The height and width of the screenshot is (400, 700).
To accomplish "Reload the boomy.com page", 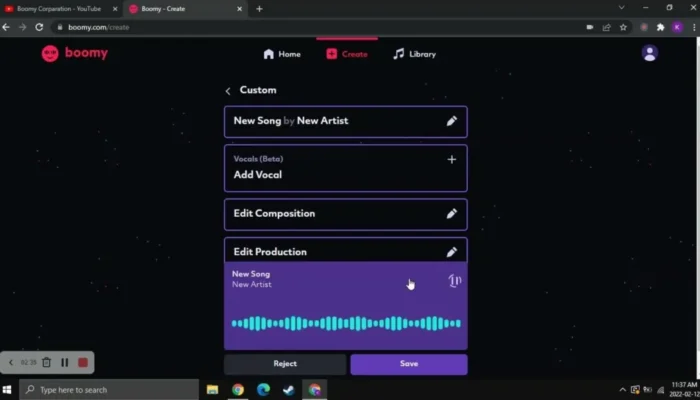I will tap(39, 27).
